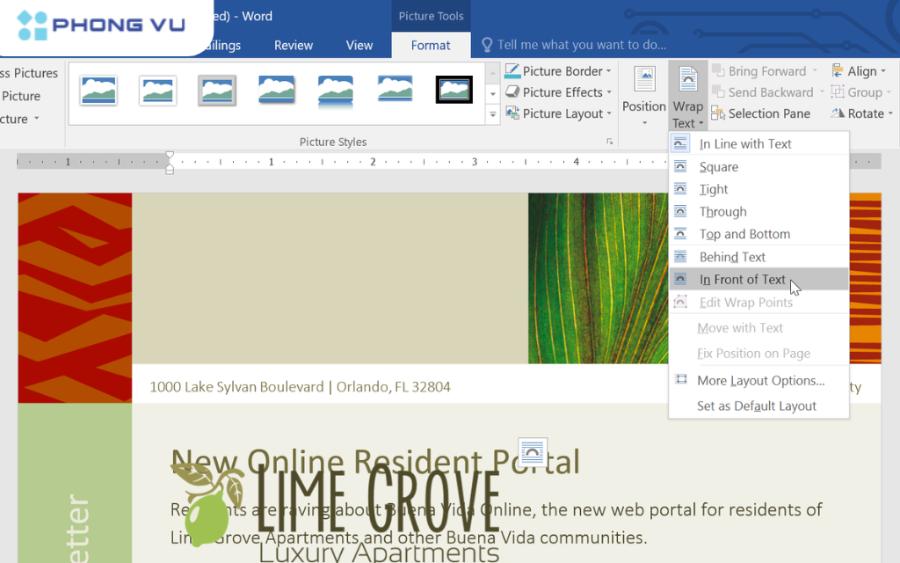Open the Position layout button
Image resolution: width=900 pixels, height=563 pixels.
(x=643, y=95)
